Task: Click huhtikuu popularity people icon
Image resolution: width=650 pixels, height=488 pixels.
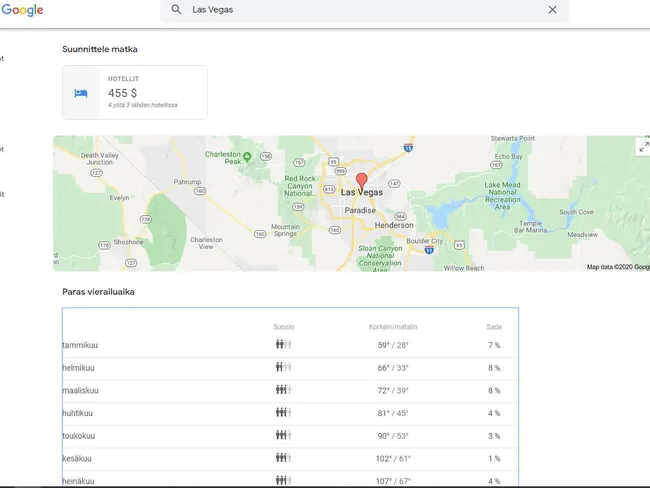Action: 284,413
